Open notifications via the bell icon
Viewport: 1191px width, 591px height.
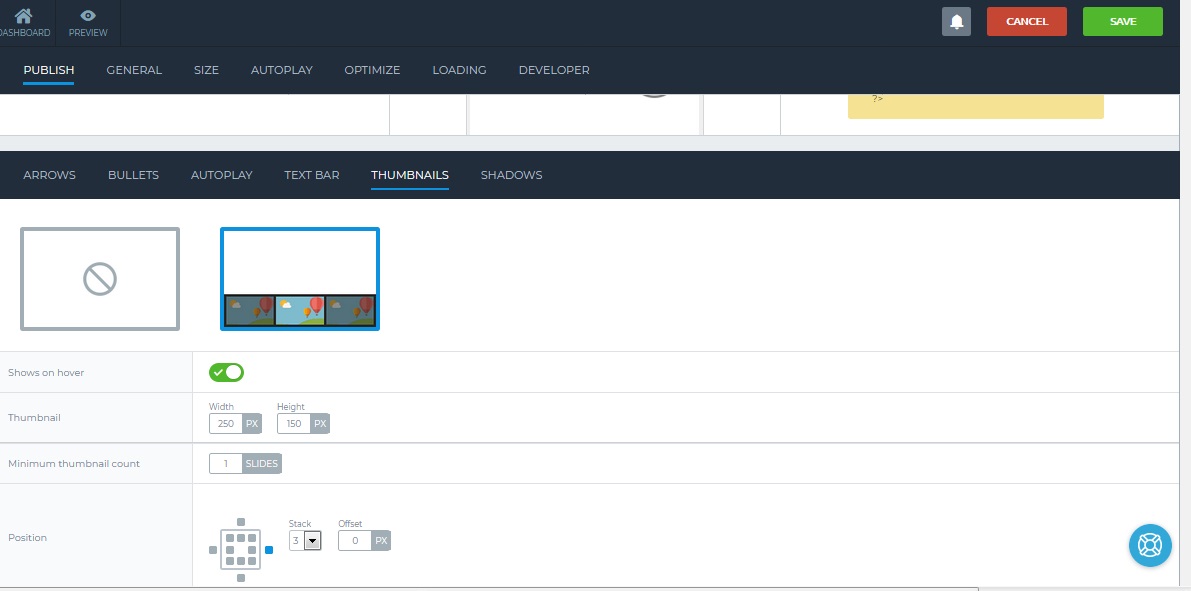tap(956, 21)
